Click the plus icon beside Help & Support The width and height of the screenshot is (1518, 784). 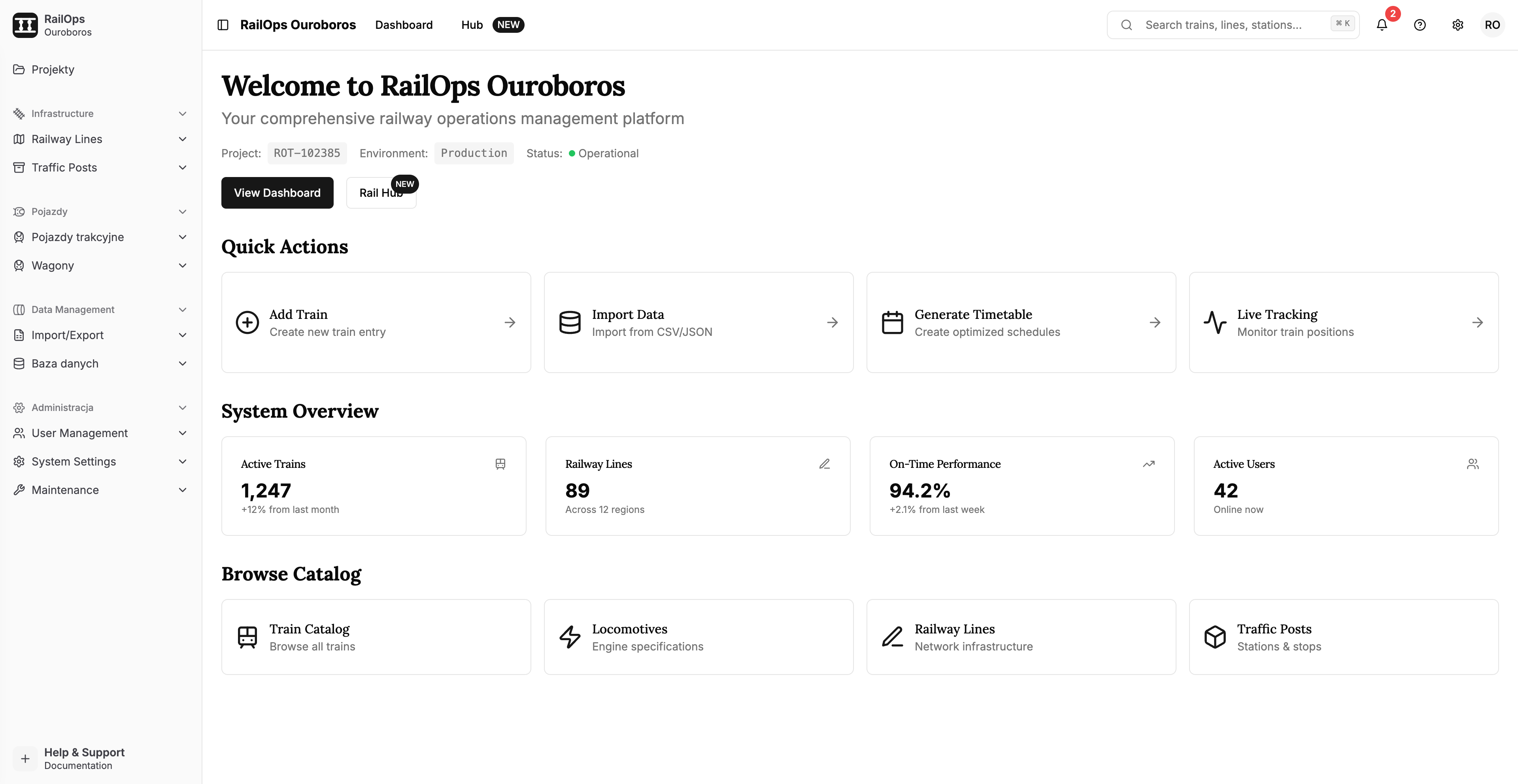25,759
